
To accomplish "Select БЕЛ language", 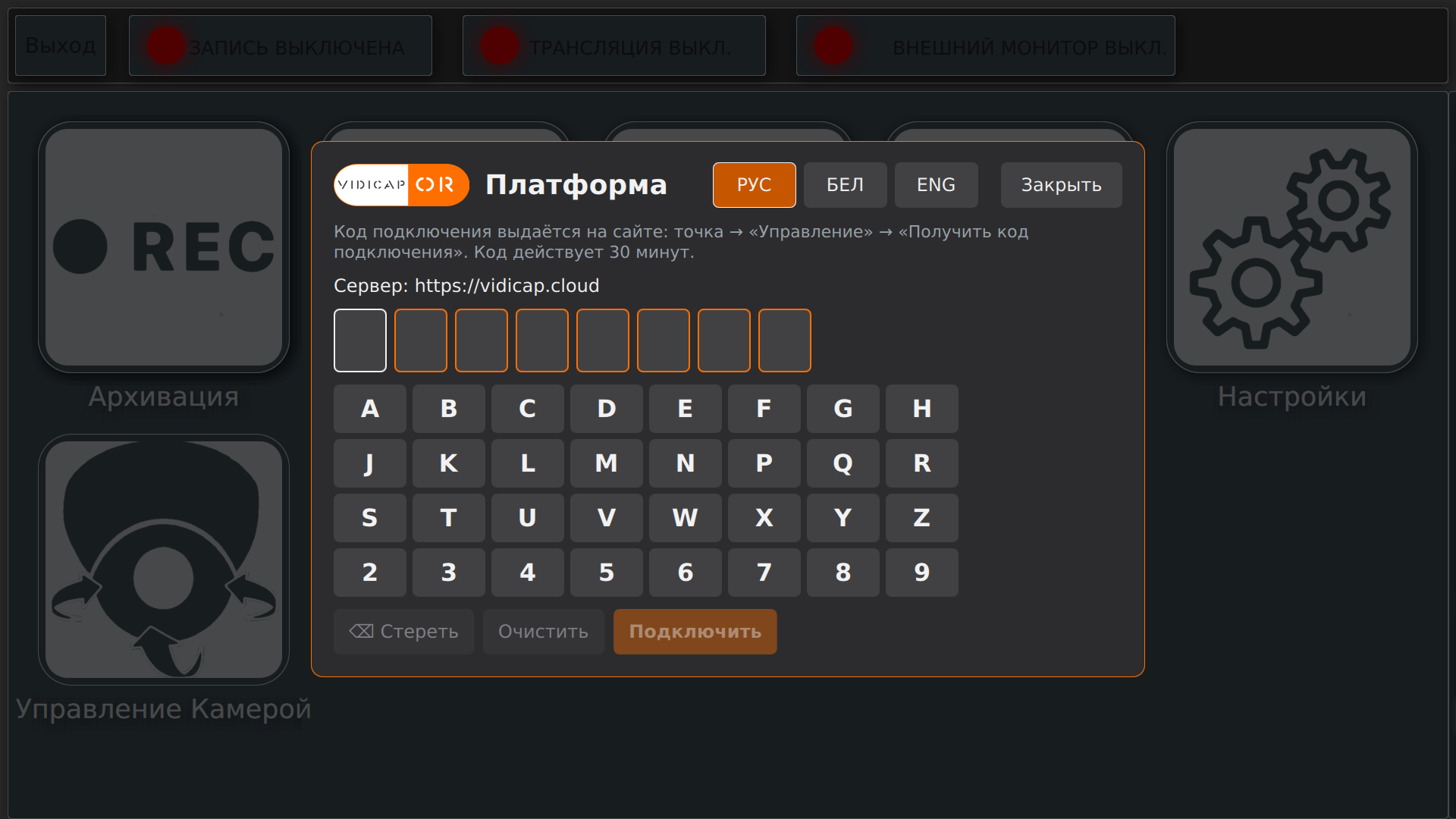I will [846, 185].
